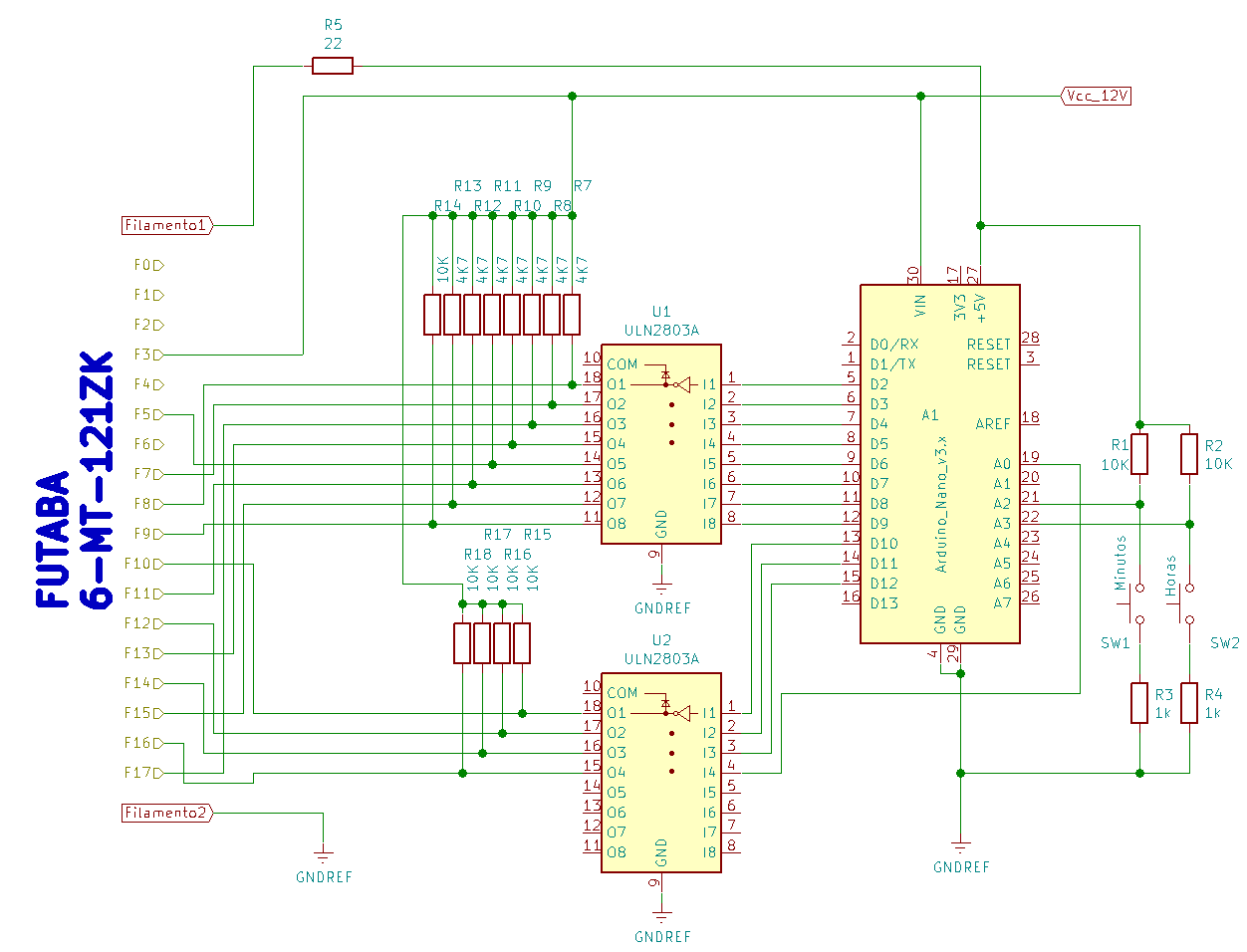
Task: Click the I8 input pin label on U2
Action: (709, 852)
